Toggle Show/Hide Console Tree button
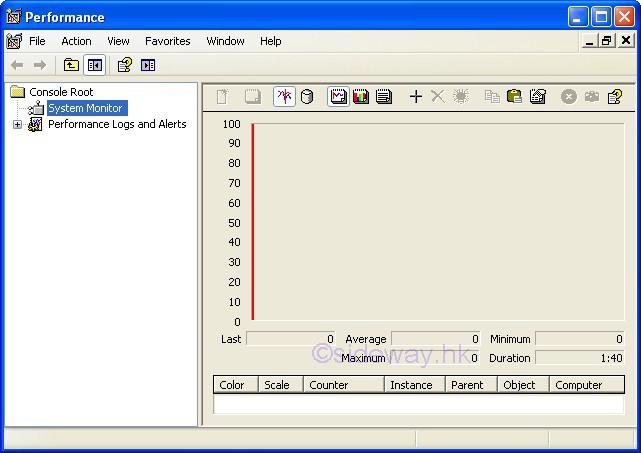Screen dimensions: 641x453 (x=94, y=65)
